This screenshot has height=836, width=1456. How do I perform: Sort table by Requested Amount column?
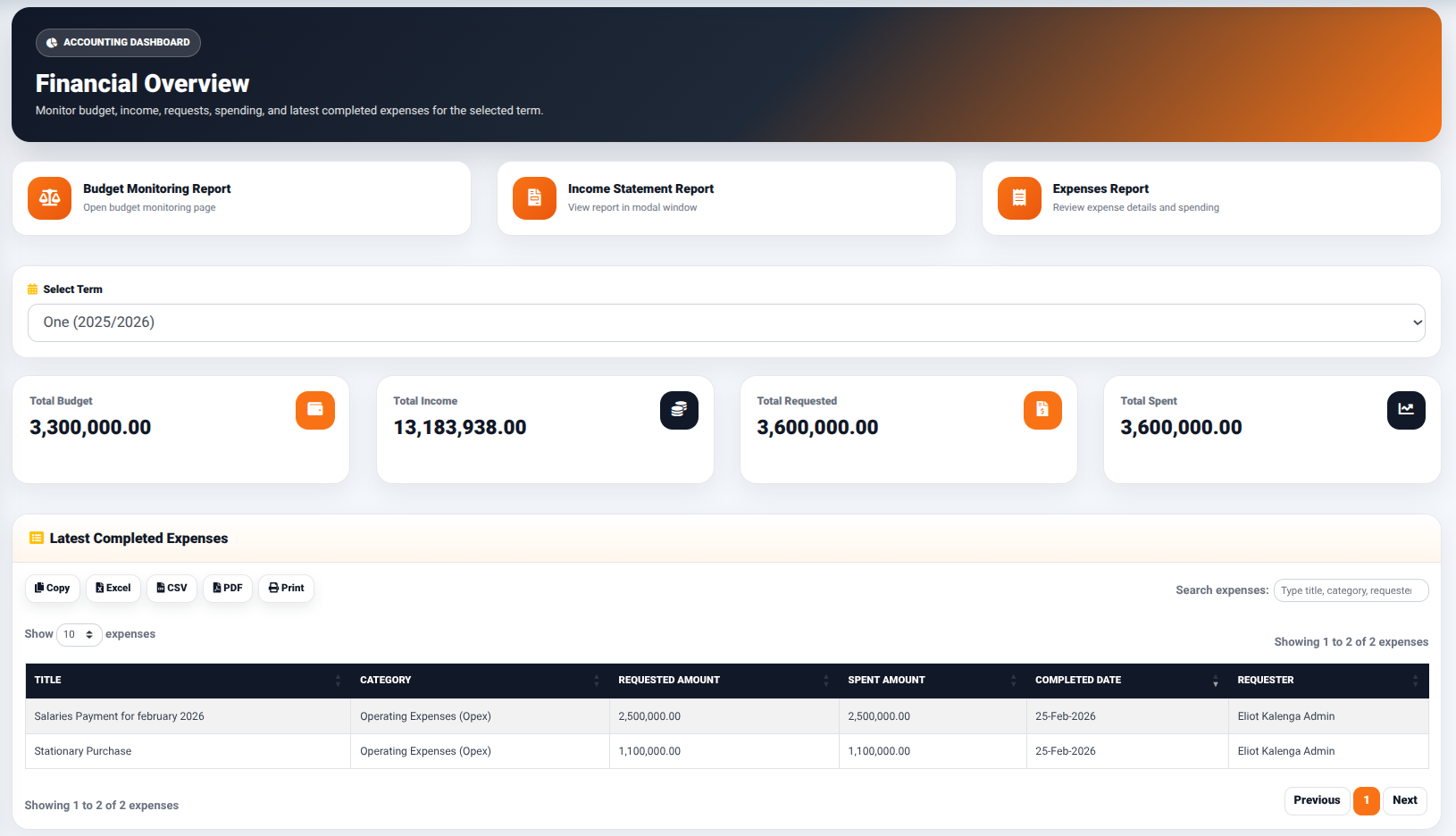coord(724,681)
